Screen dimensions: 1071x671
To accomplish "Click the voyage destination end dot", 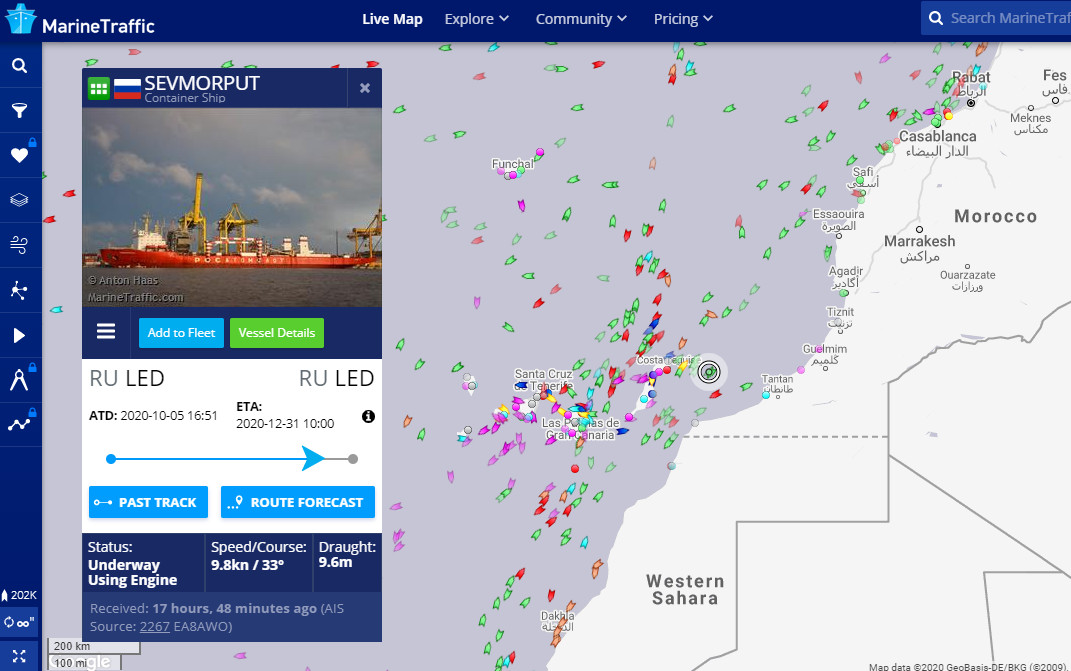I will pyautogui.click(x=352, y=459).
